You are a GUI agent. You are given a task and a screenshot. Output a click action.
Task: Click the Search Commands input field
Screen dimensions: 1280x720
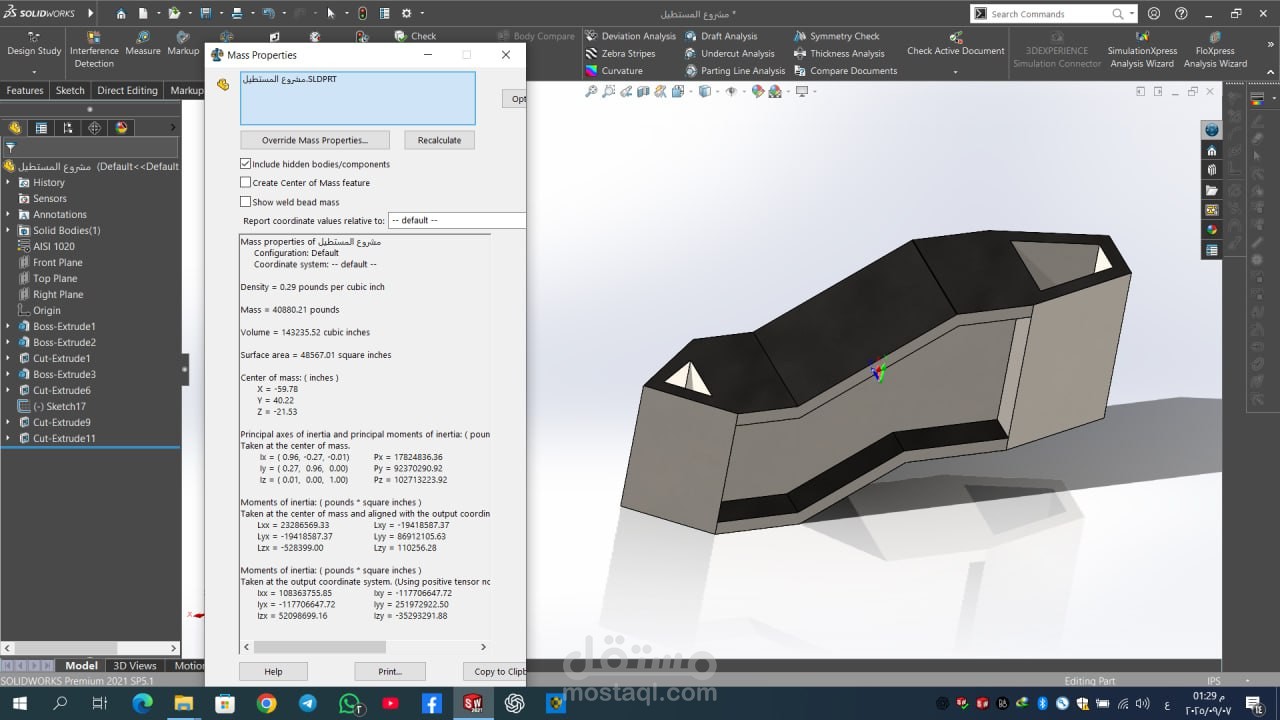[x=1050, y=14]
